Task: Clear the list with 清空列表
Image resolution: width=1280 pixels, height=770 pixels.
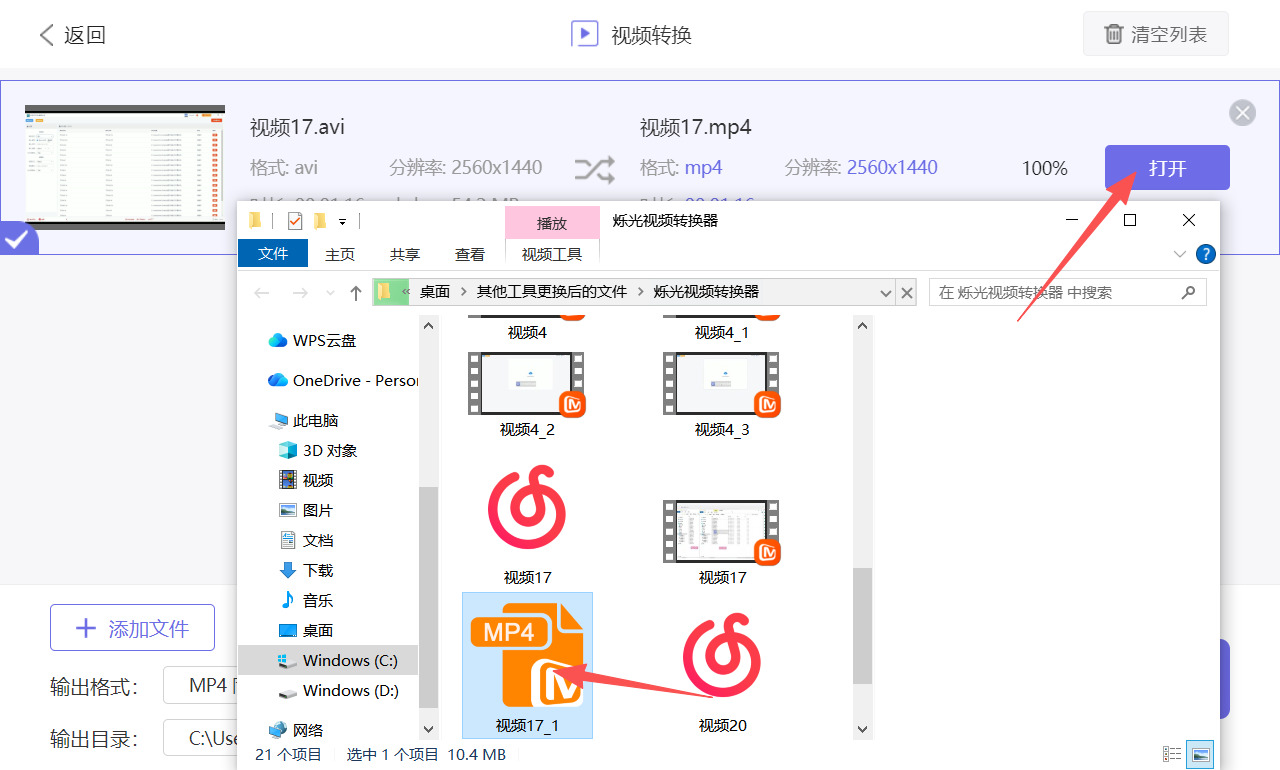Action: pyautogui.click(x=1155, y=34)
